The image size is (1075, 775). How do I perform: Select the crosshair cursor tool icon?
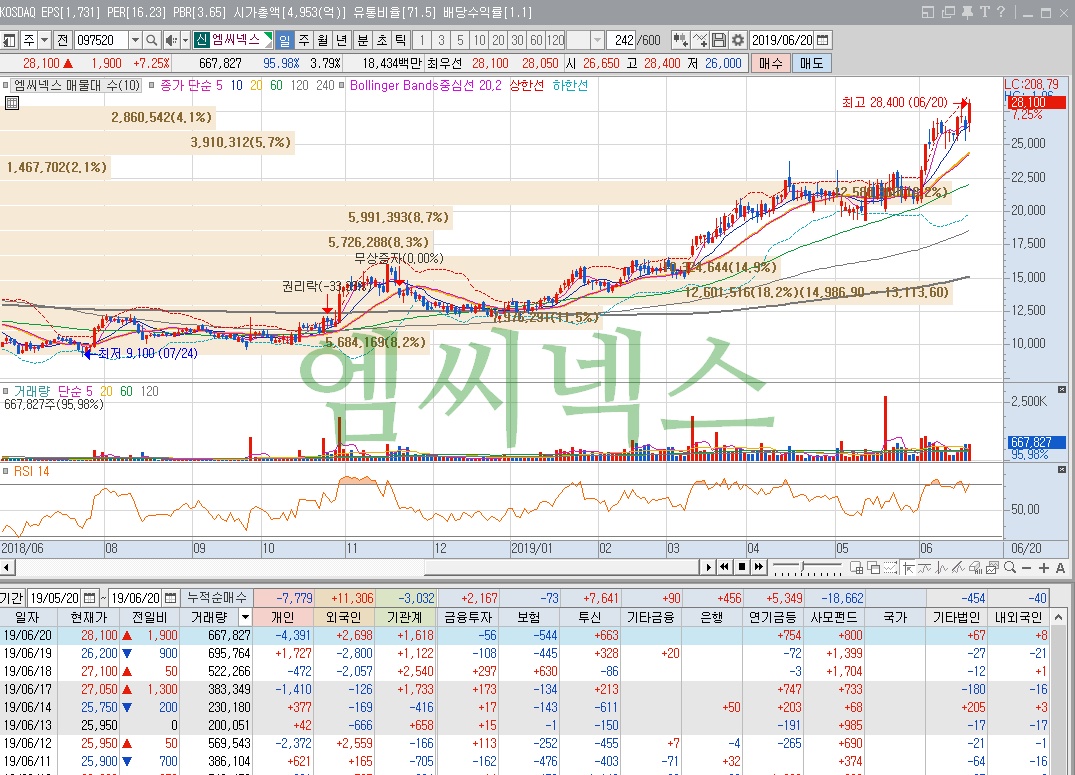(x=908, y=567)
